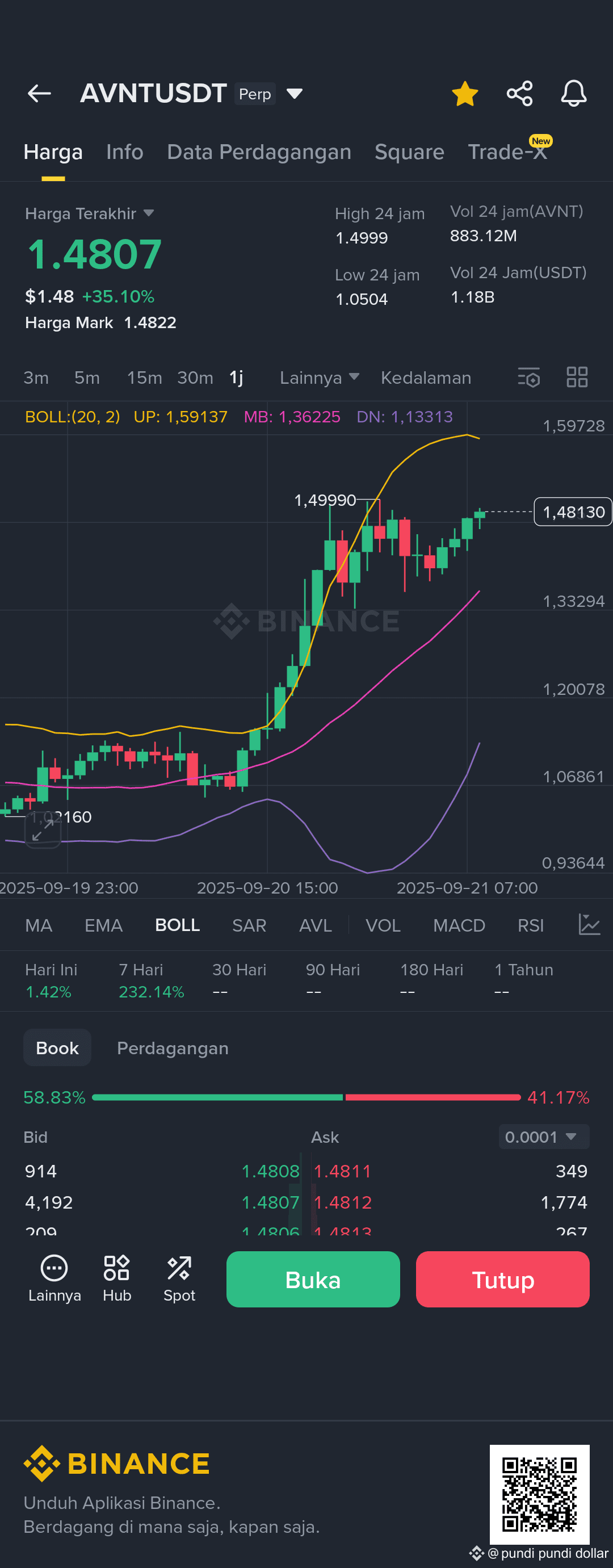Tap the ask price 1.4812
Image resolution: width=613 pixels, height=1568 pixels.
coord(342,1203)
